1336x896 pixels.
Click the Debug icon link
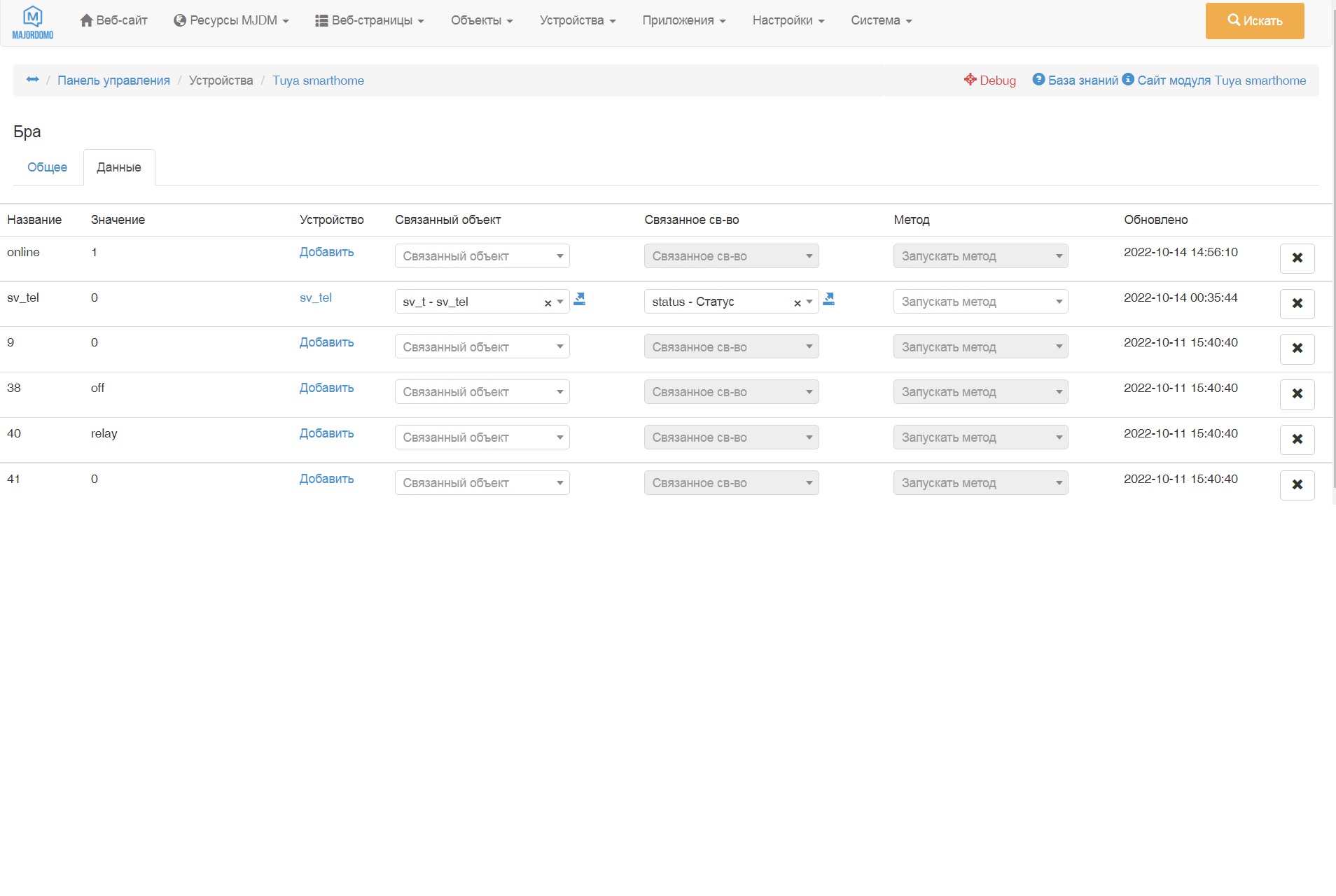tap(989, 80)
